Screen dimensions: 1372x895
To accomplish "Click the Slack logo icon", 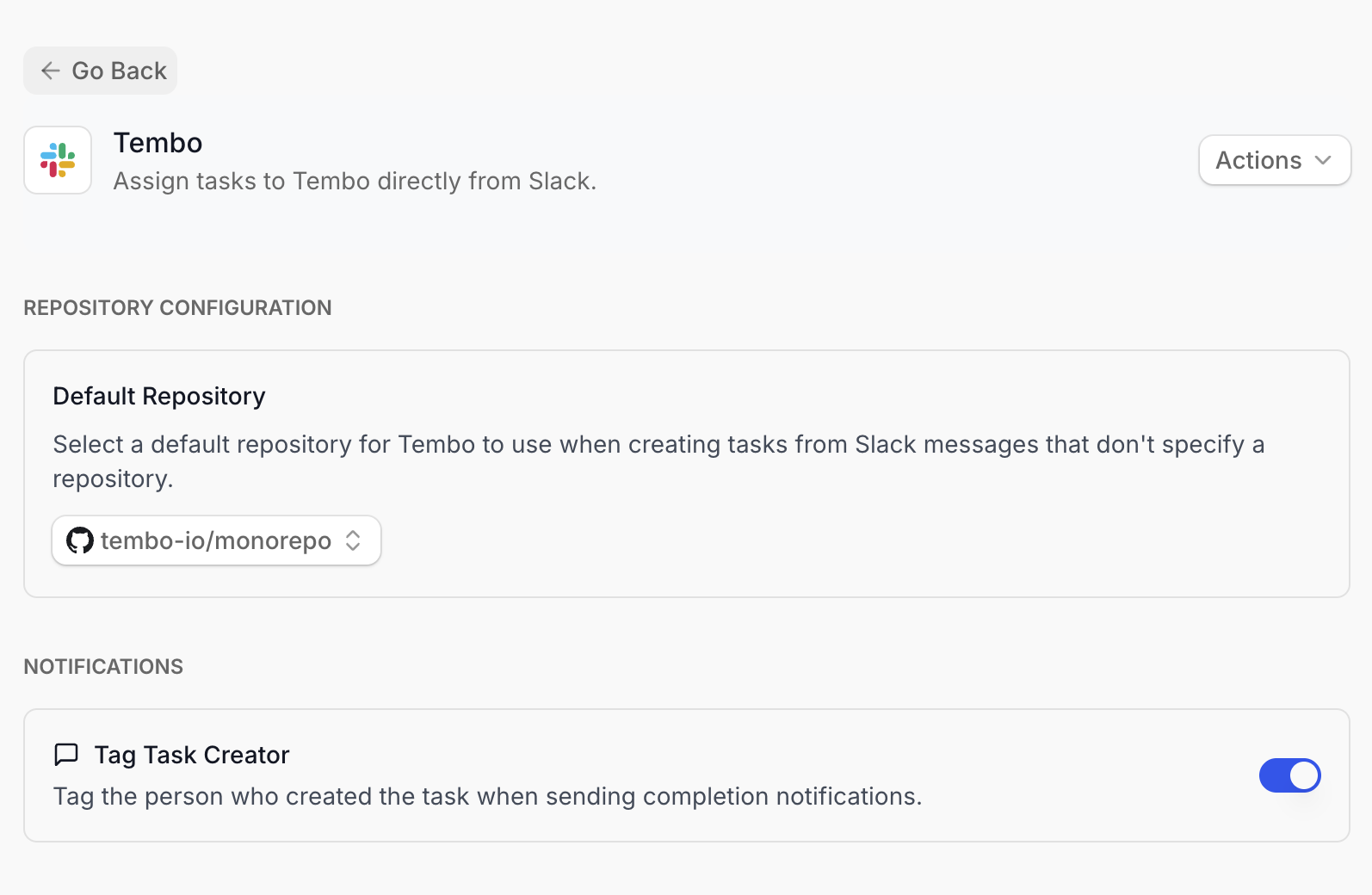I will pyautogui.click(x=58, y=160).
